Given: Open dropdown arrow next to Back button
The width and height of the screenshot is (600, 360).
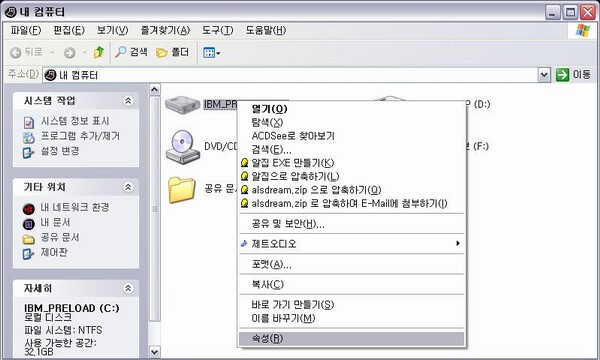Looking at the screenshot, I should click(52, 52).
